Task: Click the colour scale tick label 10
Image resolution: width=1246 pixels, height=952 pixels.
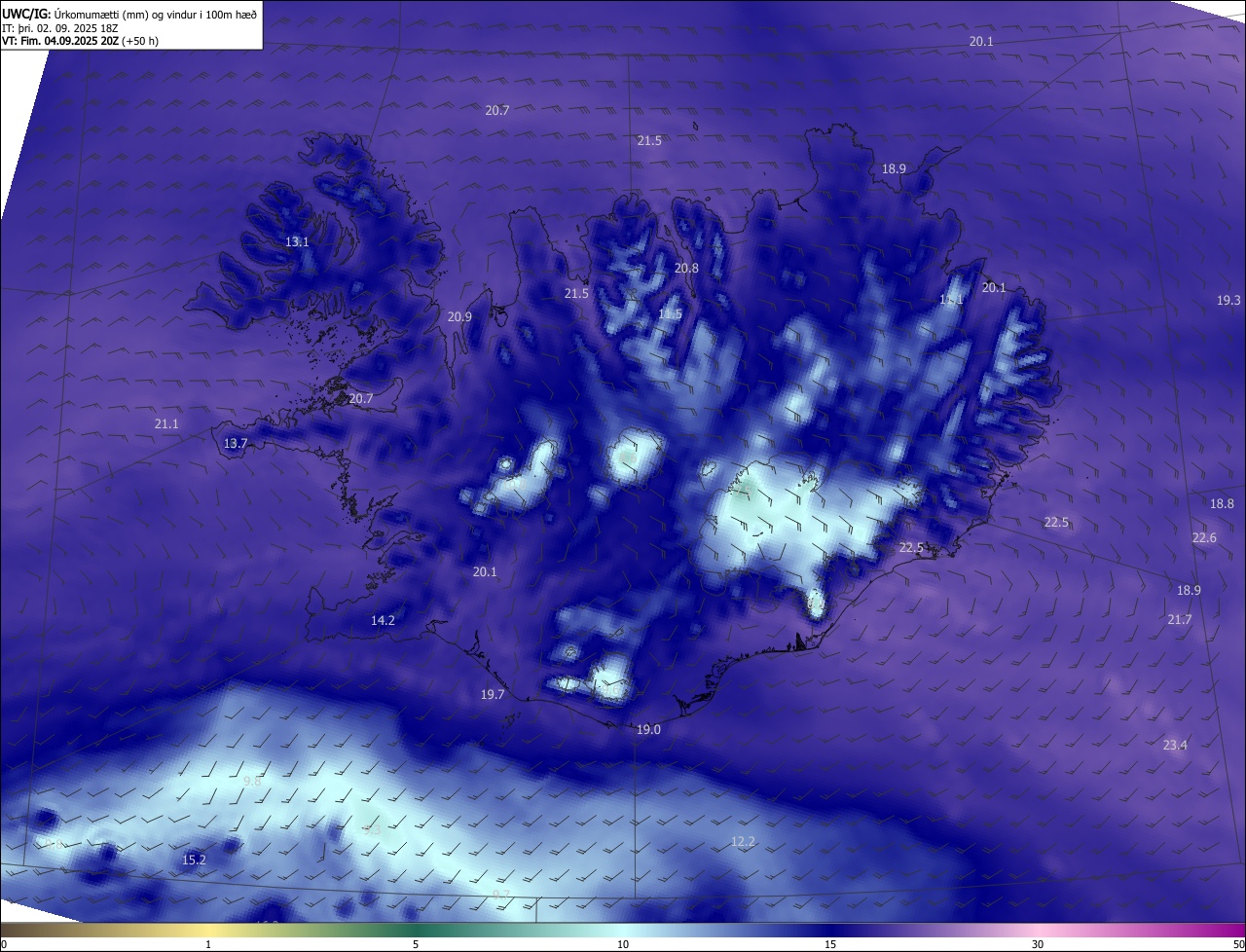Action: tap(623, 944)
